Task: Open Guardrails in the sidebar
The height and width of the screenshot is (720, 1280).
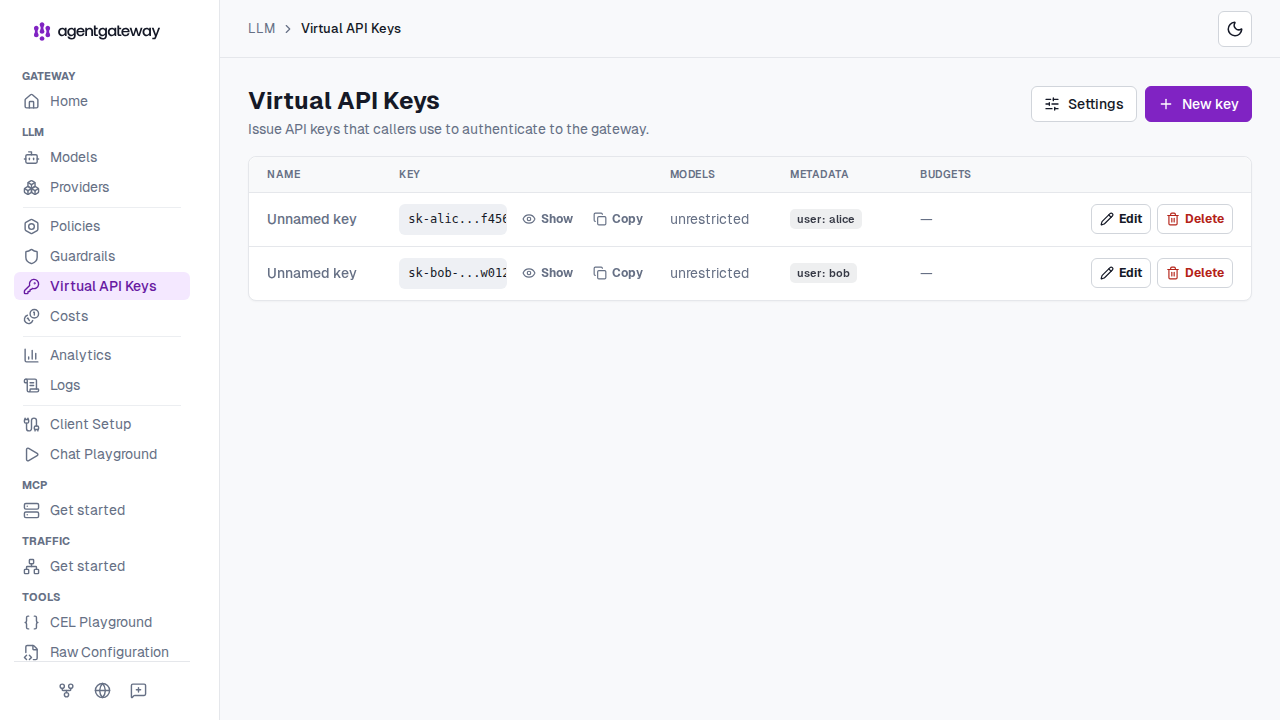Action: (x=102, y=256)
